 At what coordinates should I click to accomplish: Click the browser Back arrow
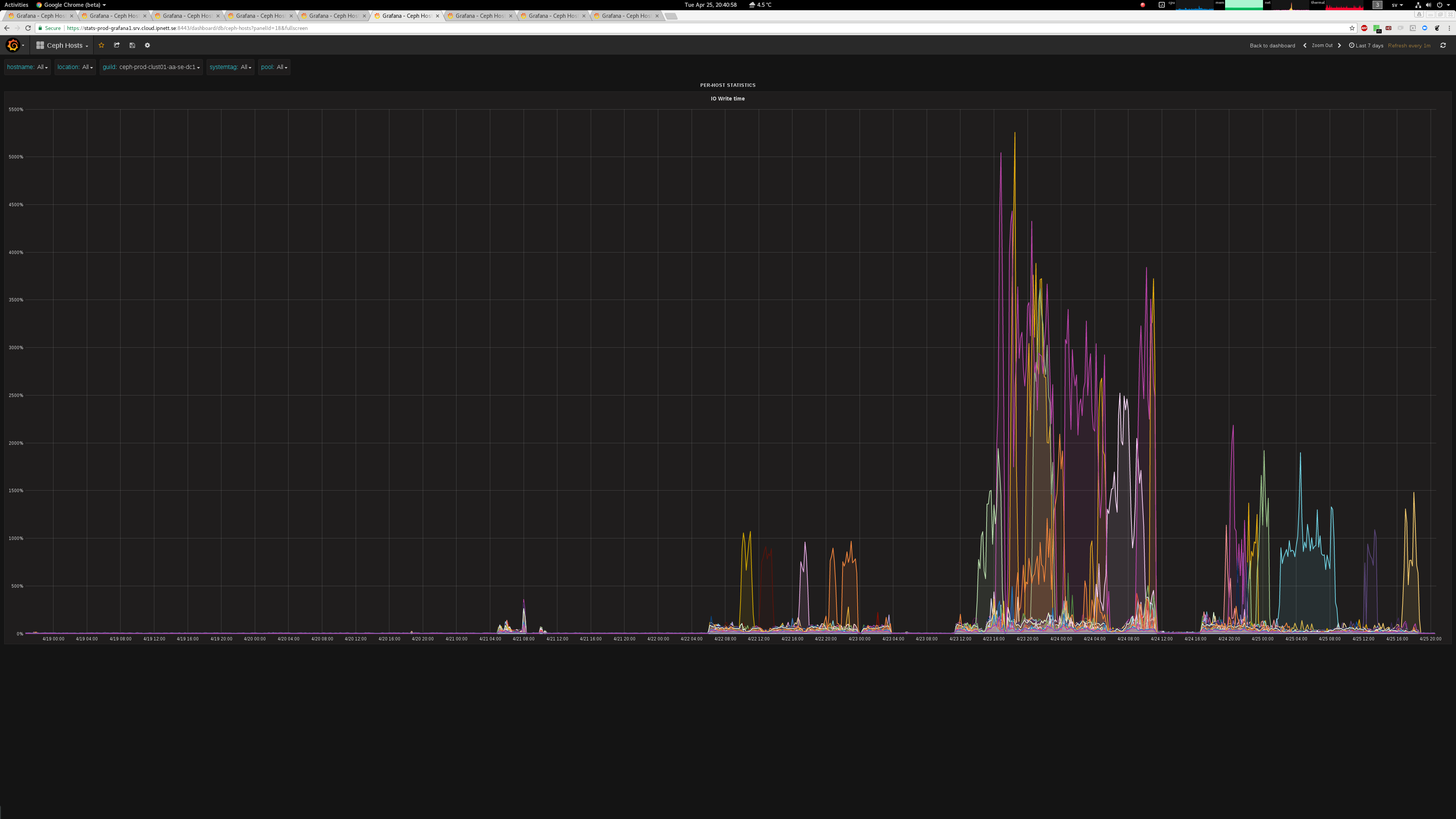click(7, 28)
